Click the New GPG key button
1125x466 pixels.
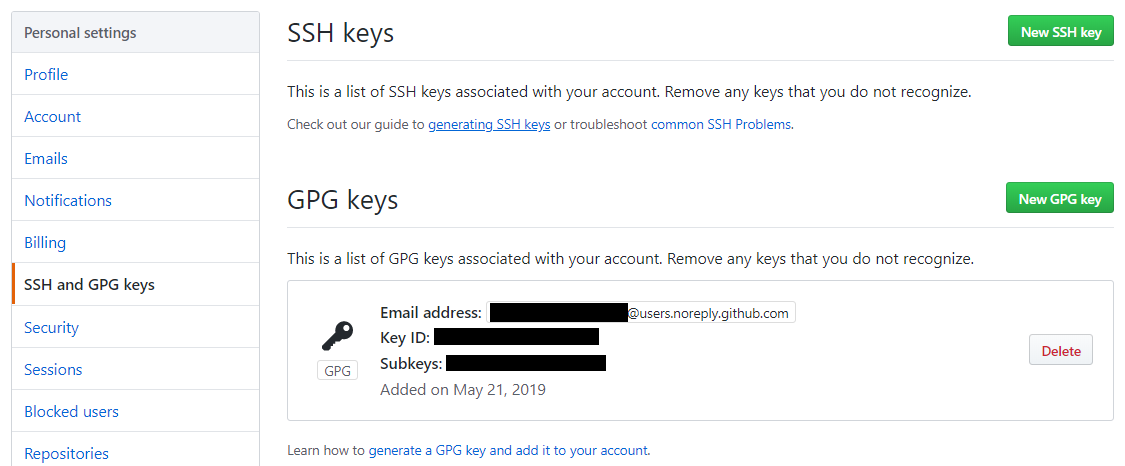click(x=1059, y=199)
